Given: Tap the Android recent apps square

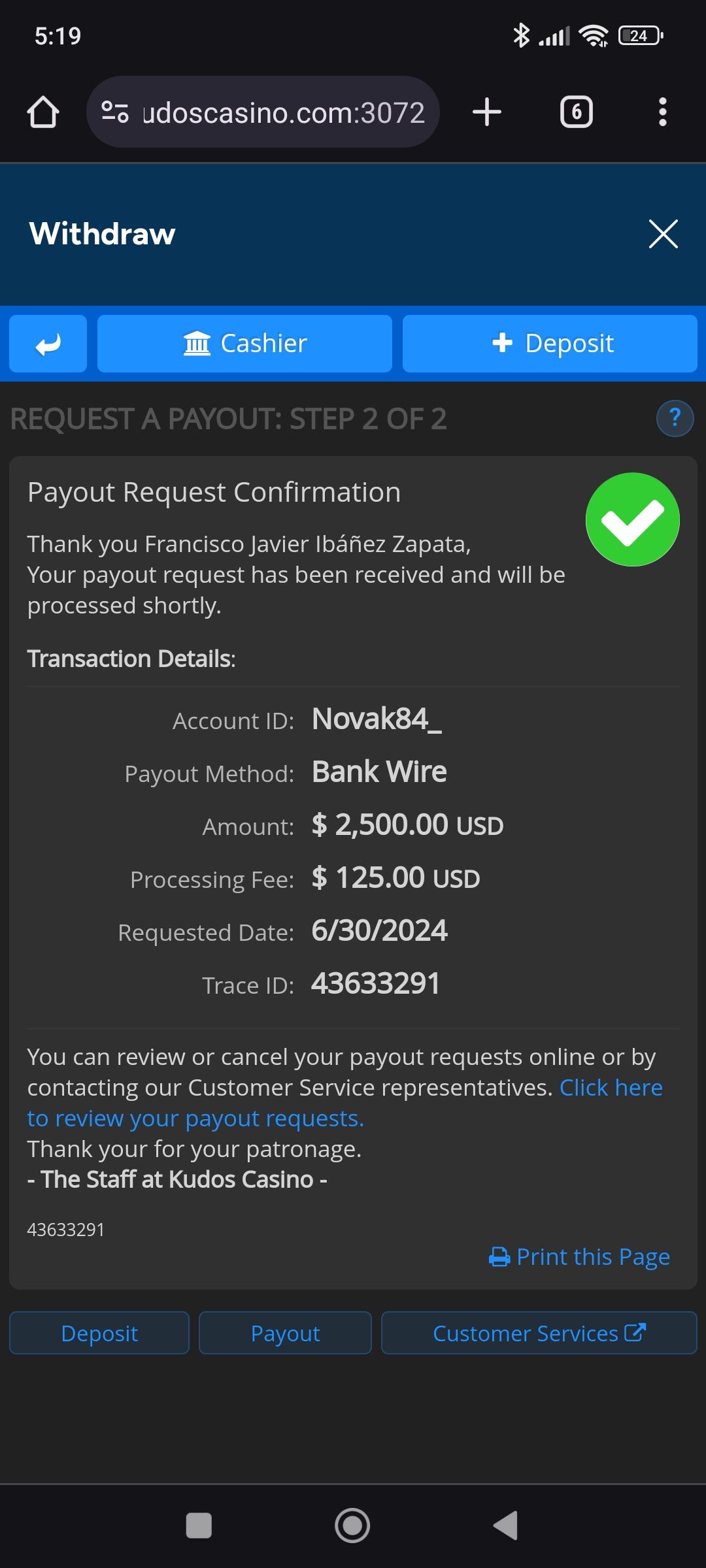Looking at the screenshot, I should (x=199, y=1526).
